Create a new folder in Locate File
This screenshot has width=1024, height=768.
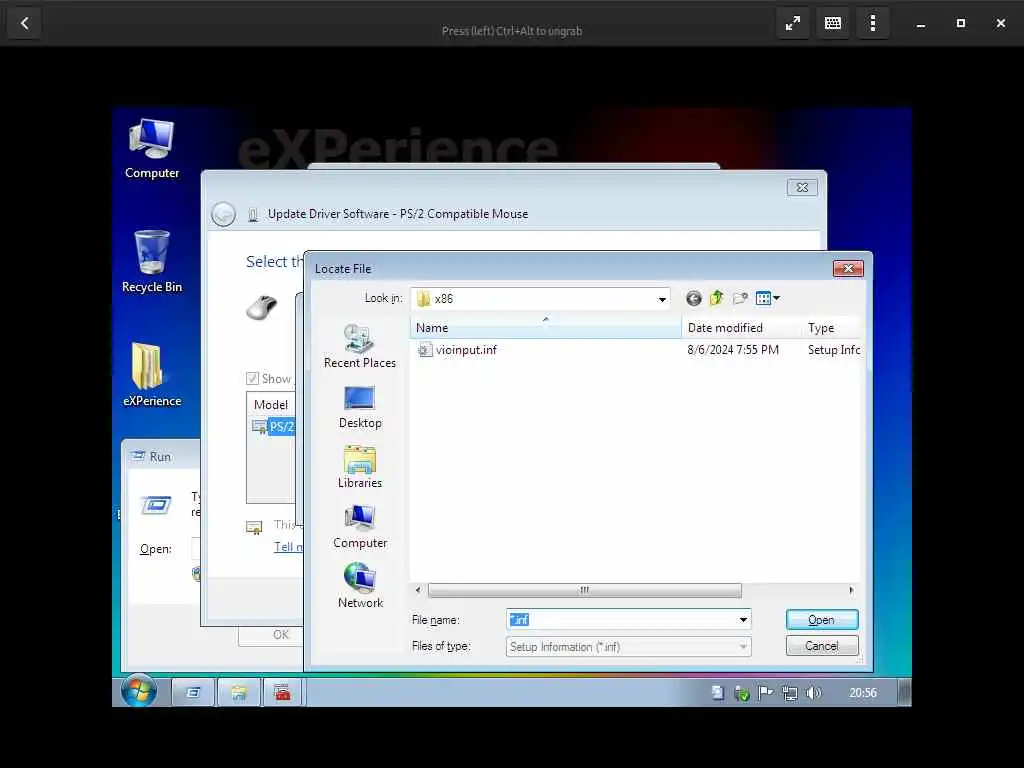tap(739, 298)
